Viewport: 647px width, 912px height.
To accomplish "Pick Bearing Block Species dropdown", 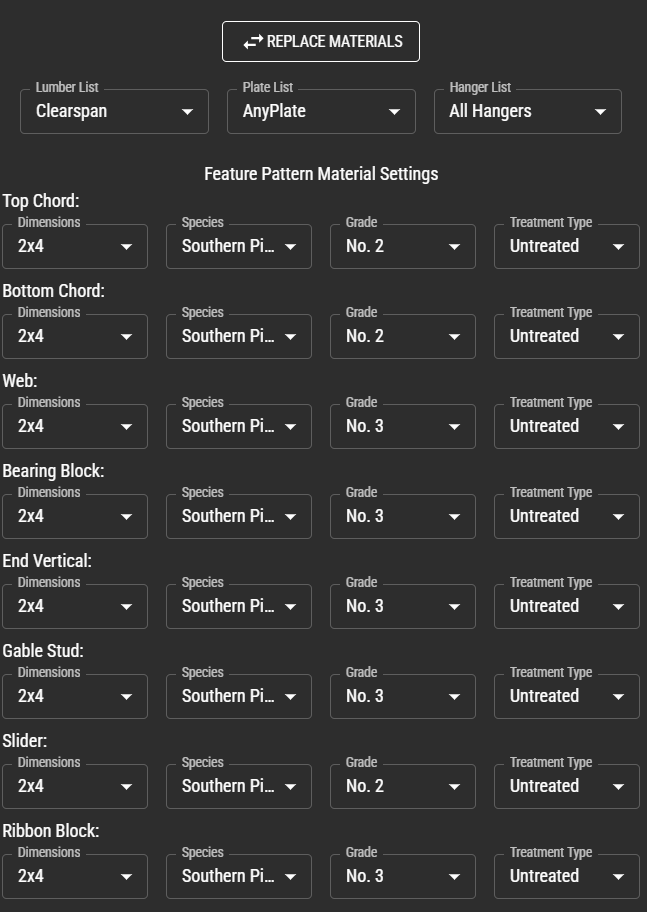I will (239, 516).
